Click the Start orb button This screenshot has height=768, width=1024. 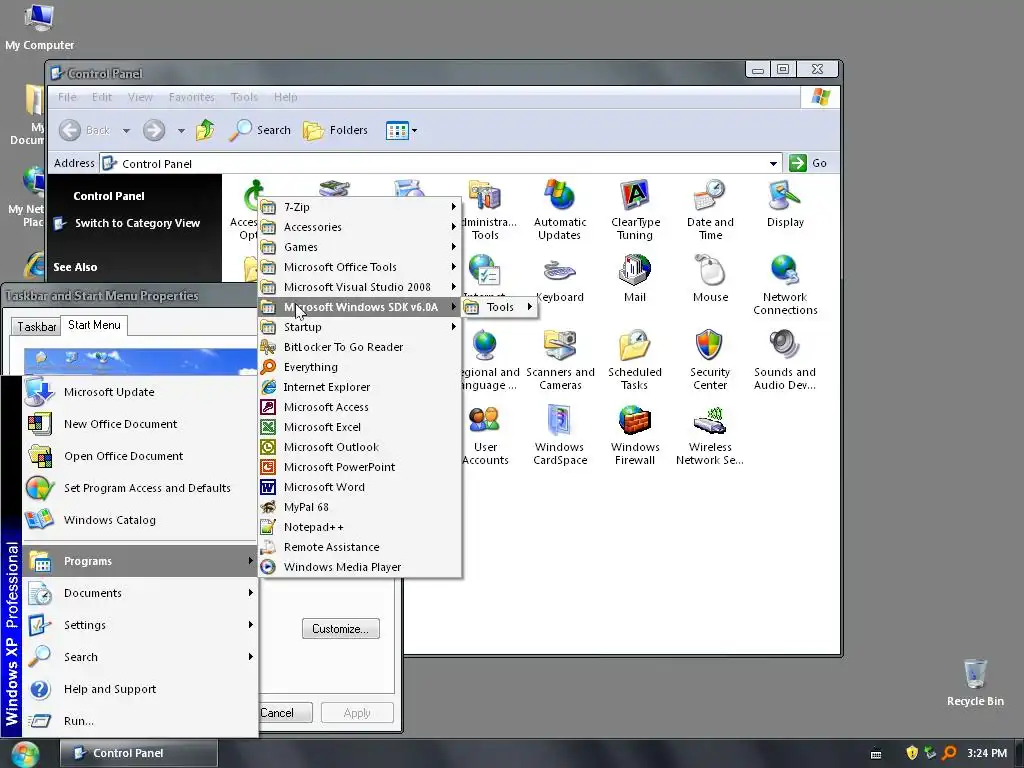(x=25, y=754)
